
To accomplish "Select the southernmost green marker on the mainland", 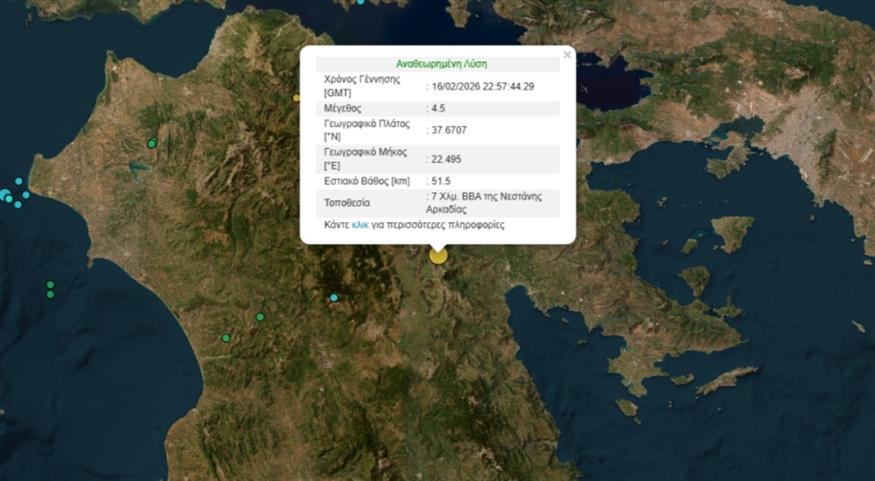I will (x=226, y=338).
